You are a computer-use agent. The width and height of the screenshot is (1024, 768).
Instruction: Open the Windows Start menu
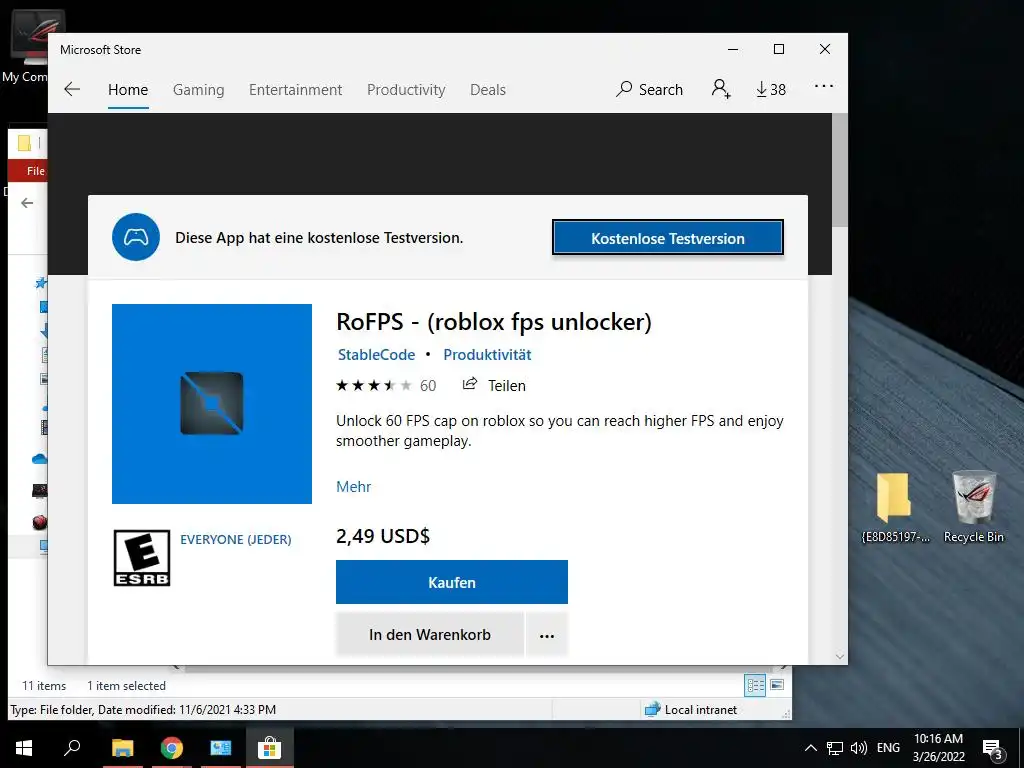pyautogui.click(x=24, y=748)
